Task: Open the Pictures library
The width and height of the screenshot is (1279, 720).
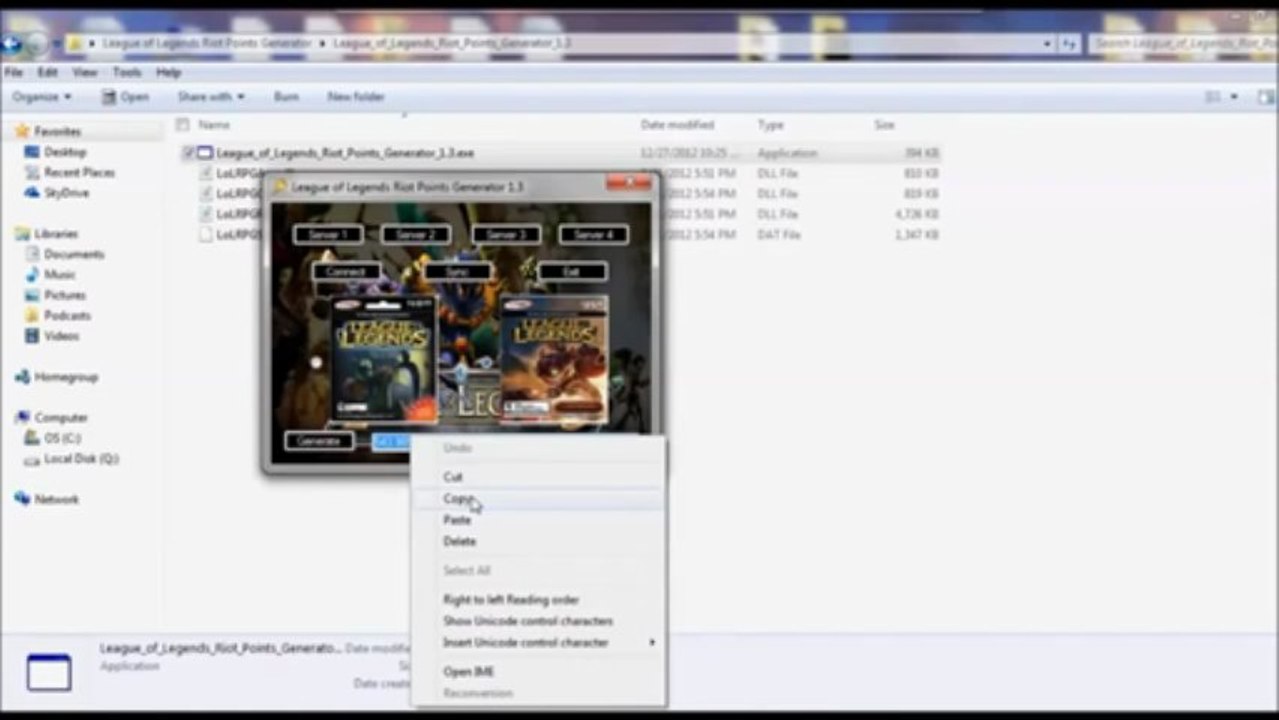Action: [x=64, y=295]
